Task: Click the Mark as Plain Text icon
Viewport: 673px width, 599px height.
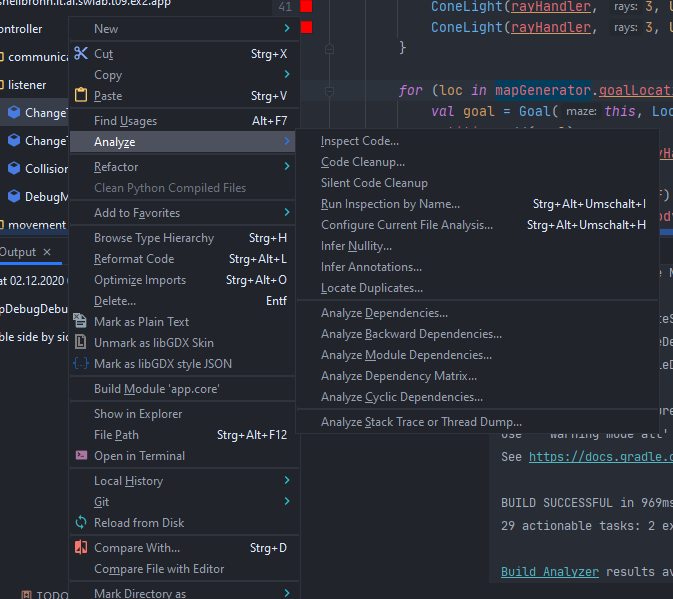Action: pos(82,322)
